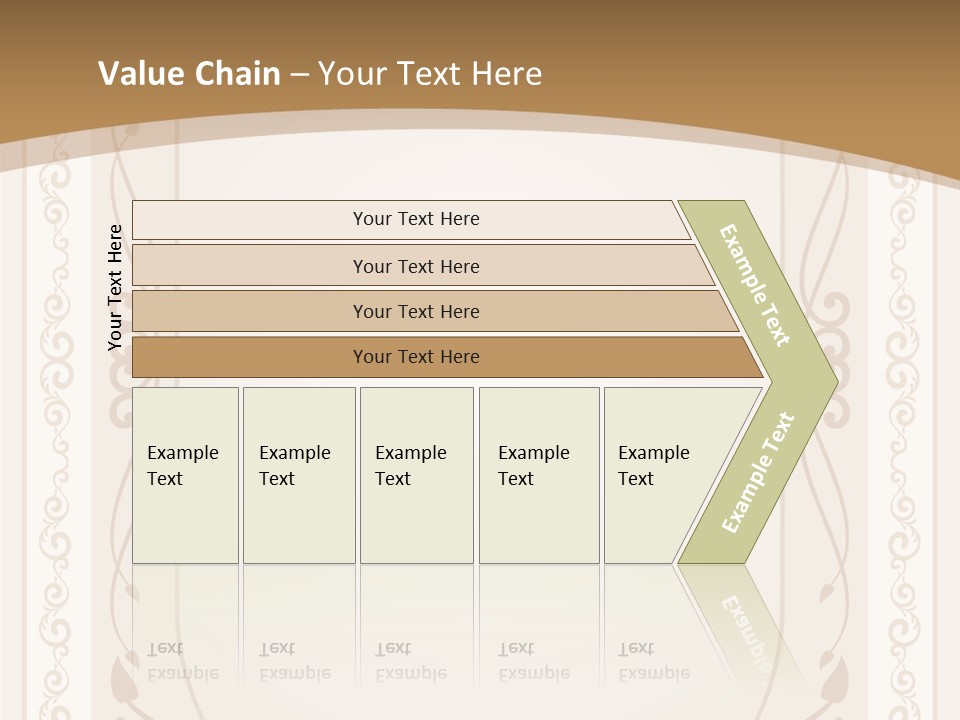Click the top, lightest "Your Text Here" bar

pos(415,219)
